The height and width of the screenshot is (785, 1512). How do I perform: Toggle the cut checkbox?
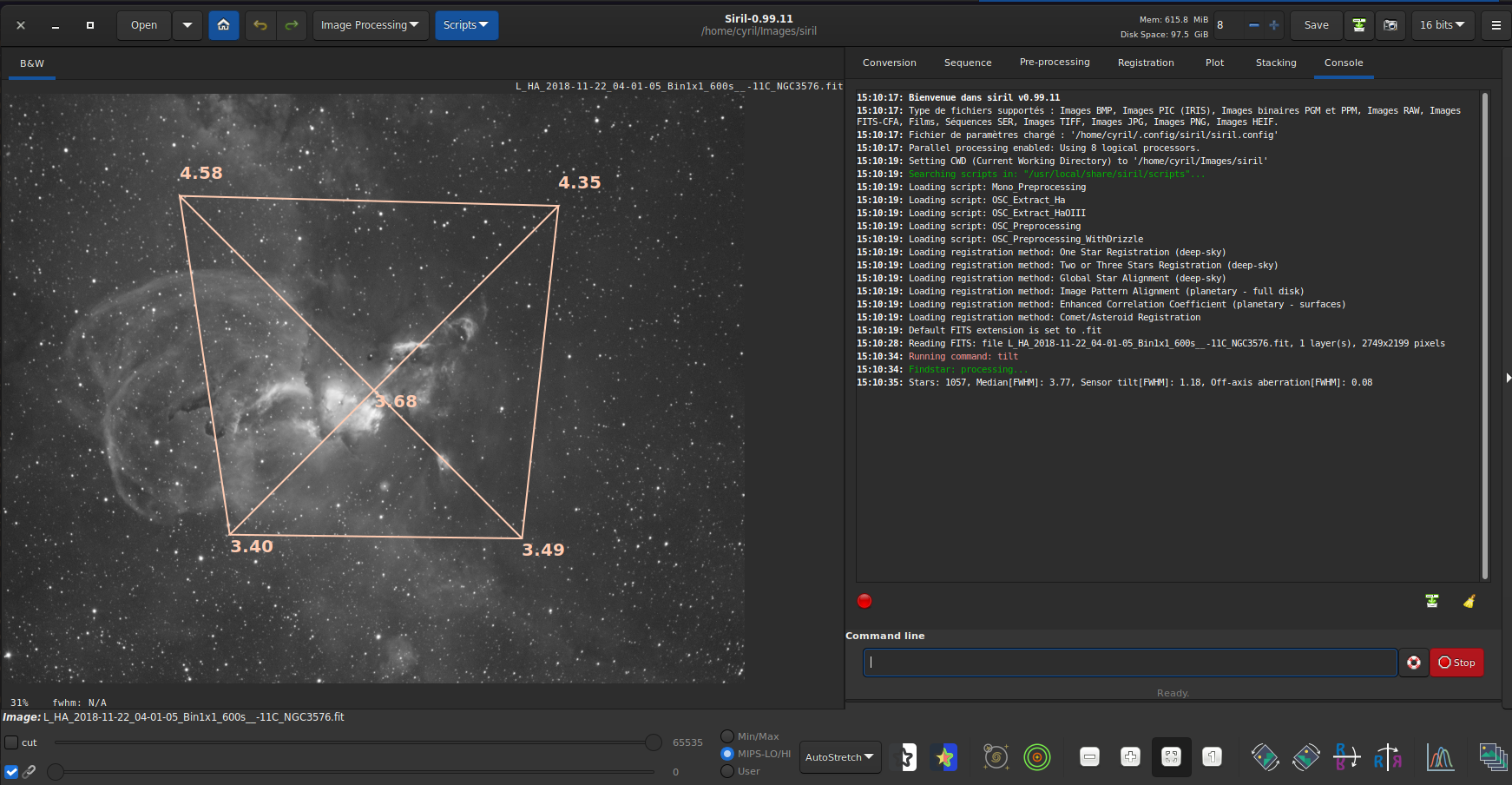tap(11, 742)
